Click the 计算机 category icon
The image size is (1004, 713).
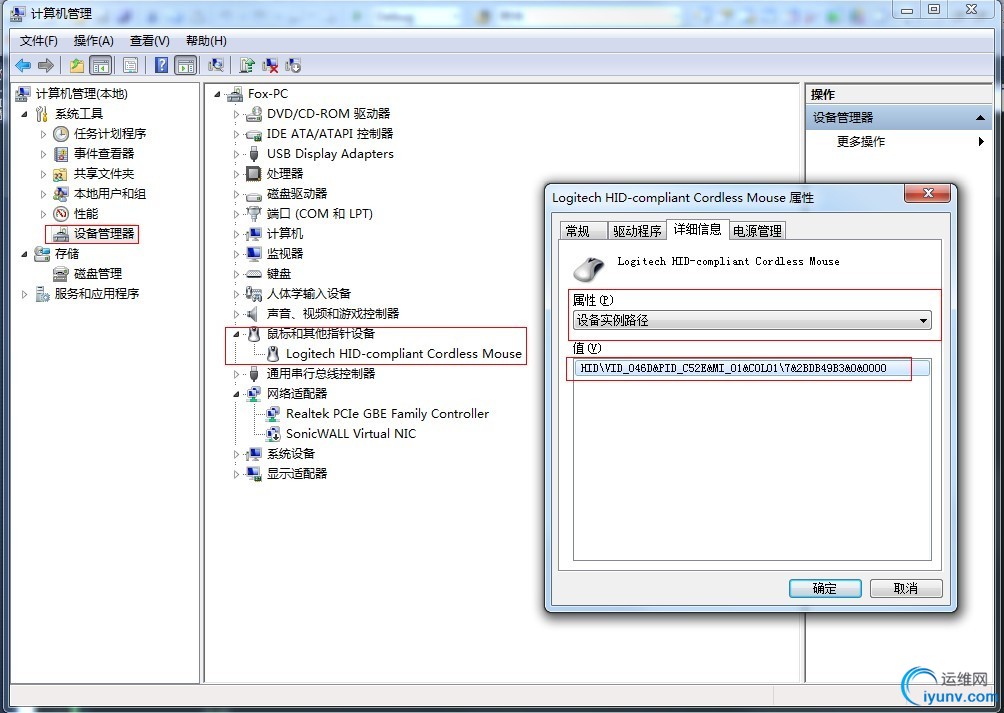pos(254,234)
